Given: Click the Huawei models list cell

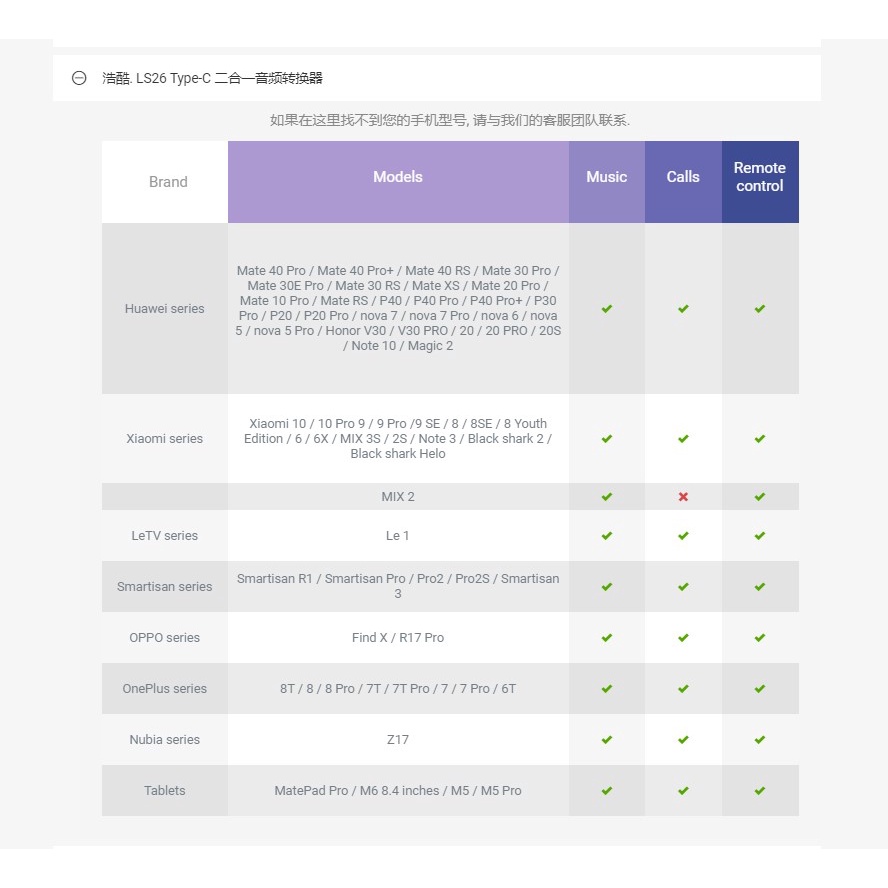Looking at the screenshot, I should point(398,308).
